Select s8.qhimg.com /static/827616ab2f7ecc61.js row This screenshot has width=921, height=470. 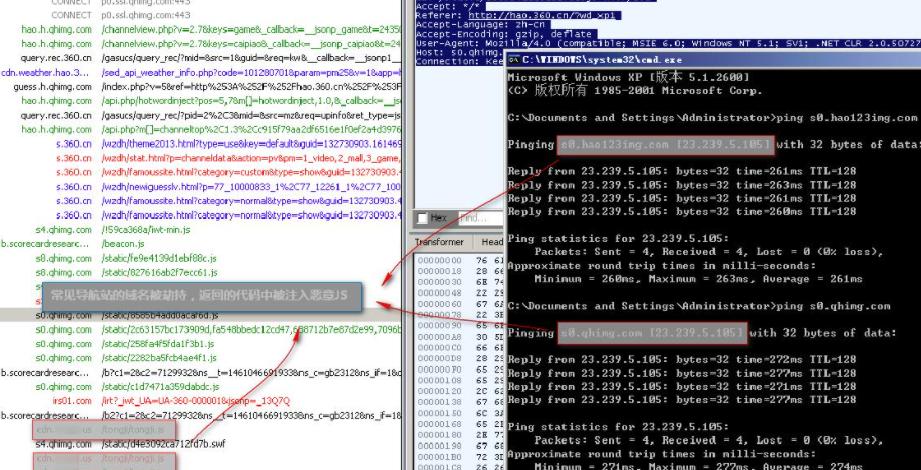click(201, 273)
